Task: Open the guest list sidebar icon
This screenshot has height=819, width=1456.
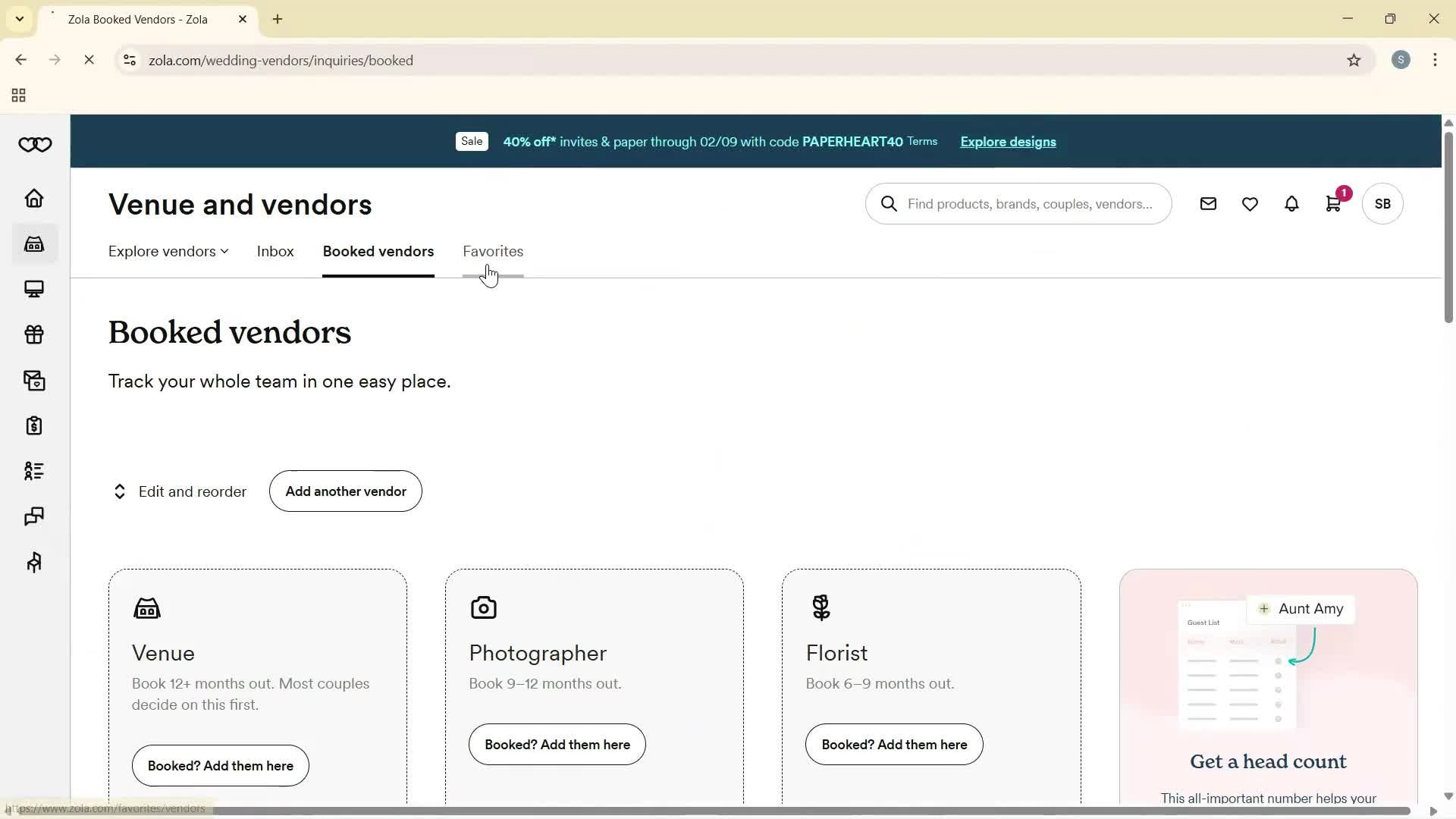Action: tap(33, 471)
